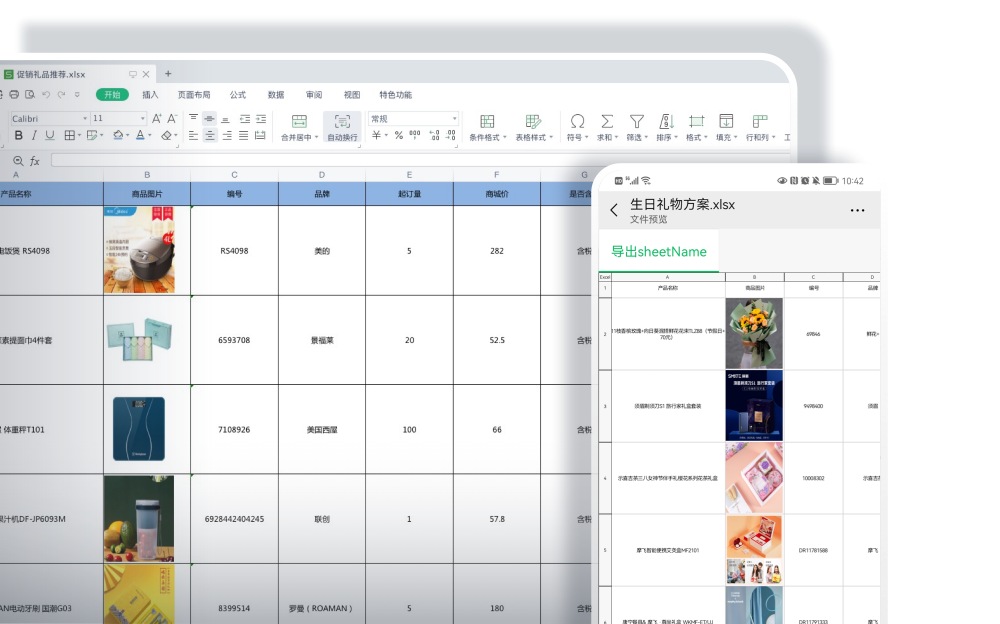Toggle Underline formatting
The height and width of the screenshot is (624, 1000).
50,135
